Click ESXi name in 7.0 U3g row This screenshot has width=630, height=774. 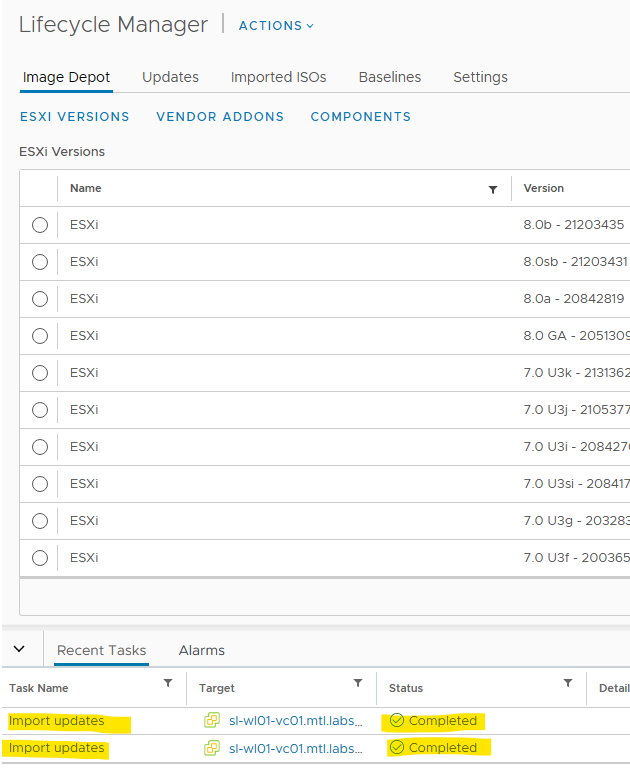pyautogui.click(x=84, y=521)
